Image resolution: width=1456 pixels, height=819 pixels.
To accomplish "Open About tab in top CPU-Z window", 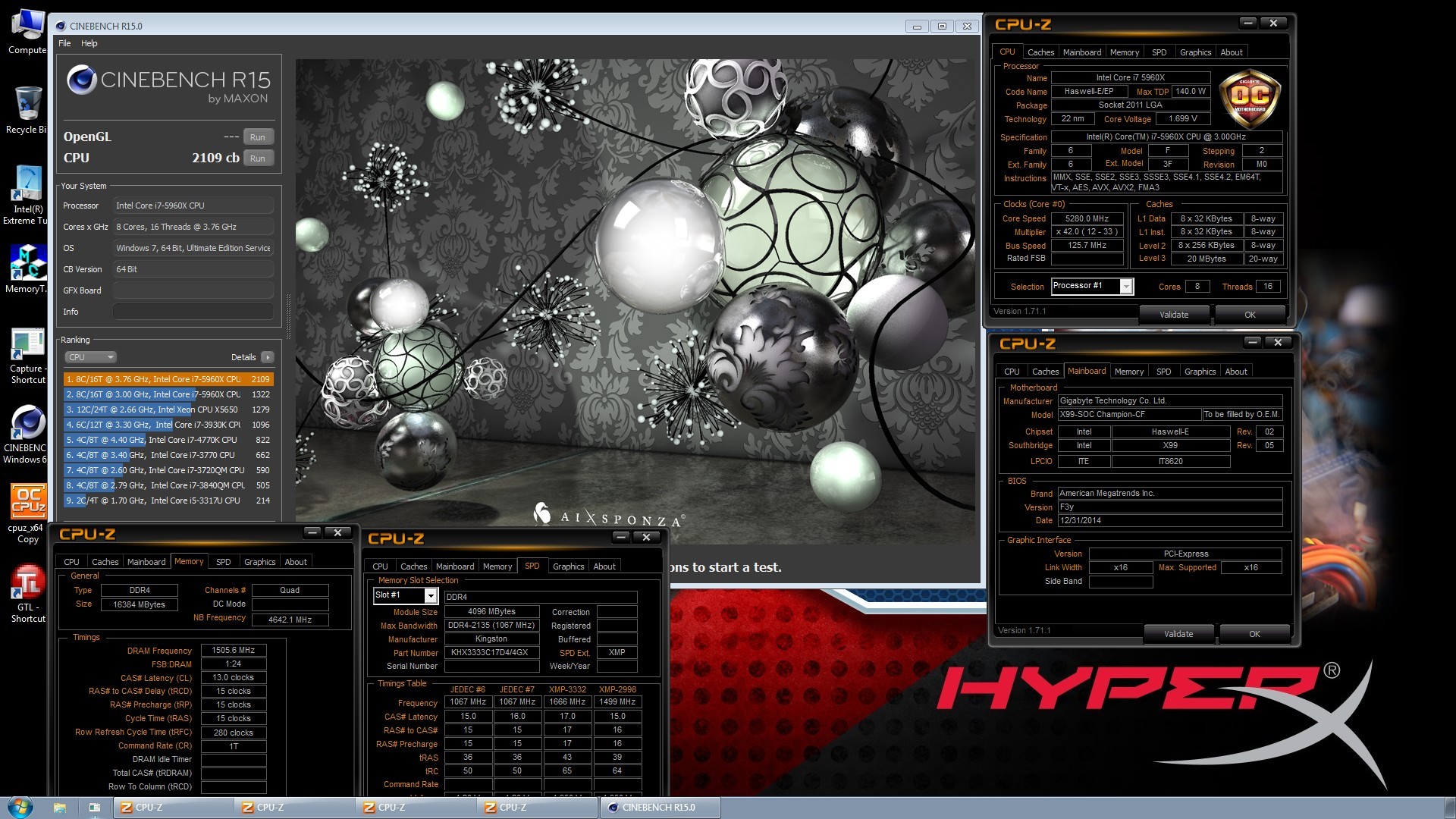I will click(1231, 52).
